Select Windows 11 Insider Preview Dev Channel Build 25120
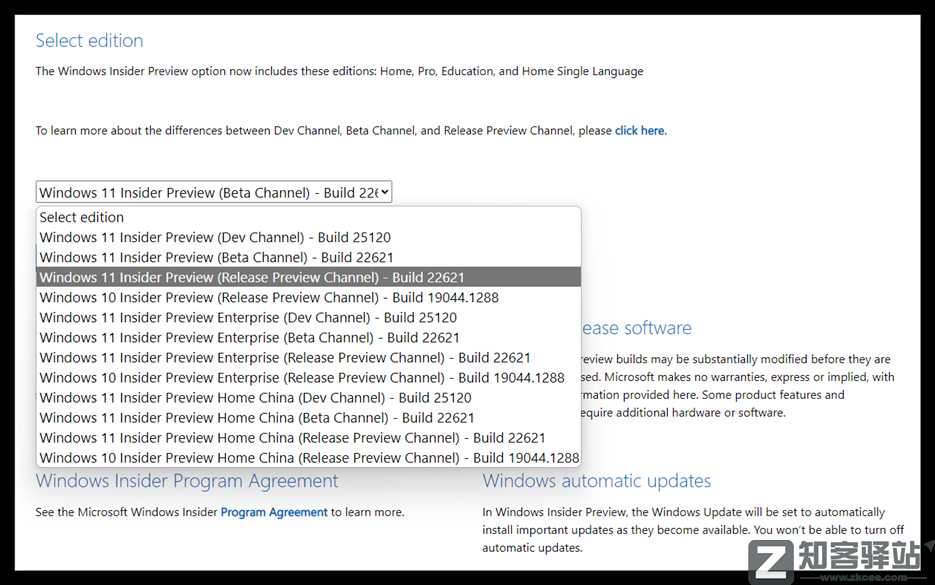935x585 pixels. pos(215,237)
